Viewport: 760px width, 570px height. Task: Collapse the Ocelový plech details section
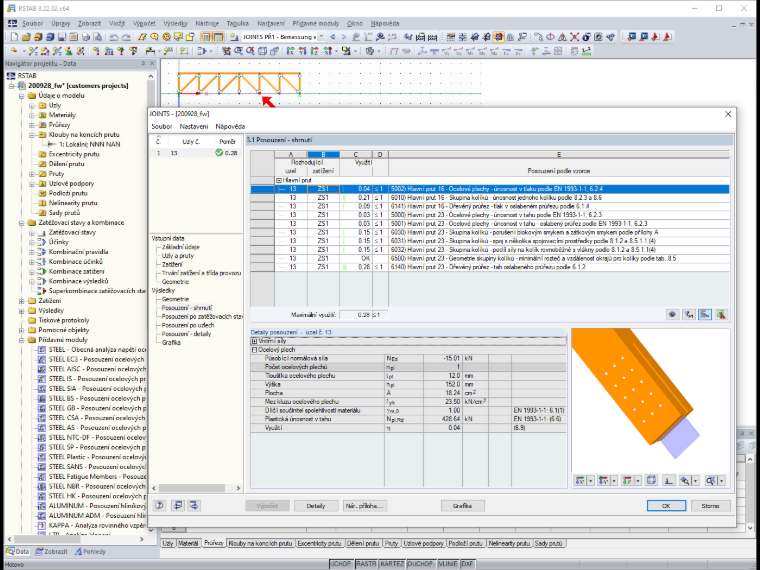[x=254, y=350]
